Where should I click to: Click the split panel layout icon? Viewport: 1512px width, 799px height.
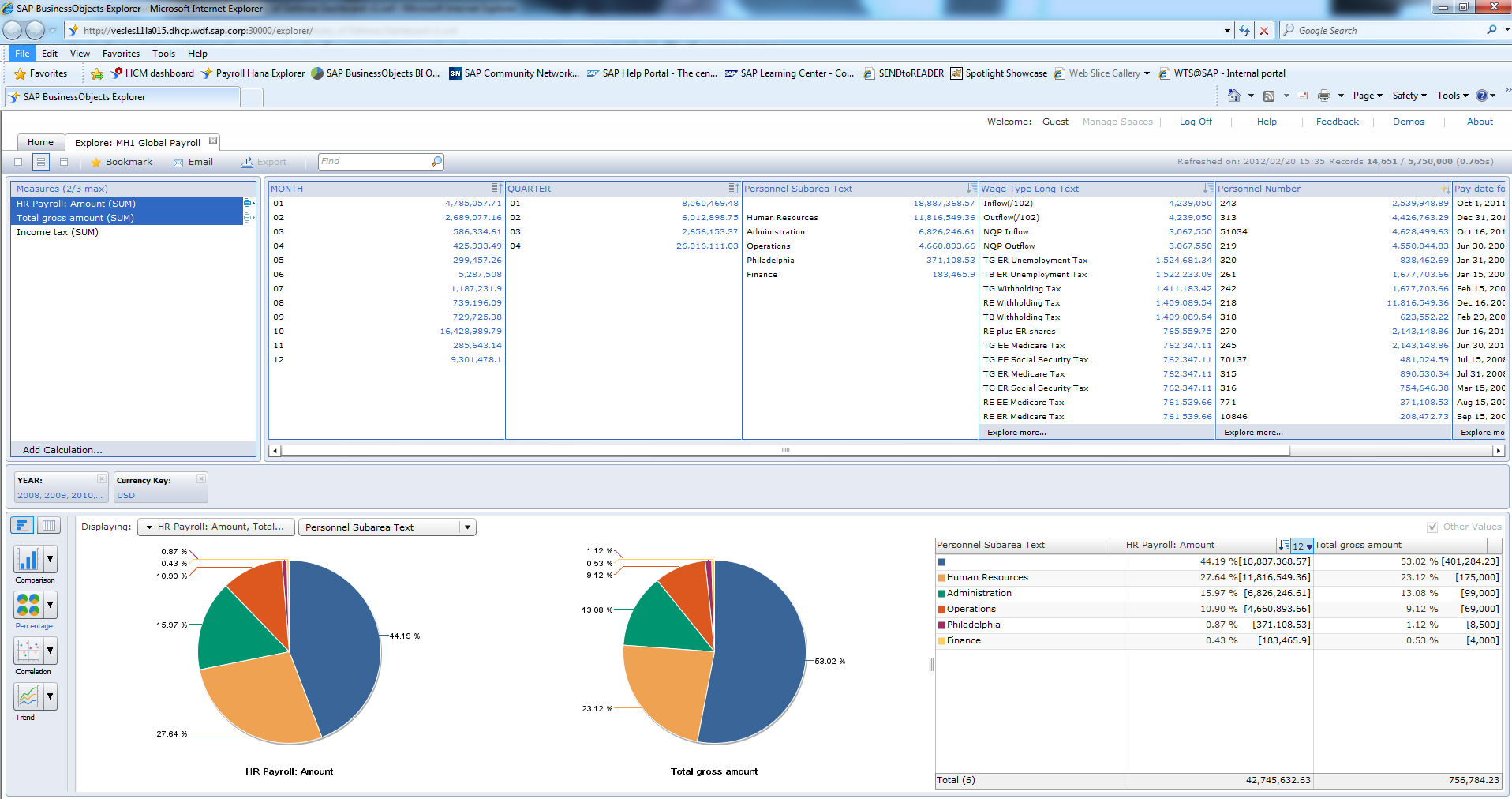pos(41,162)
